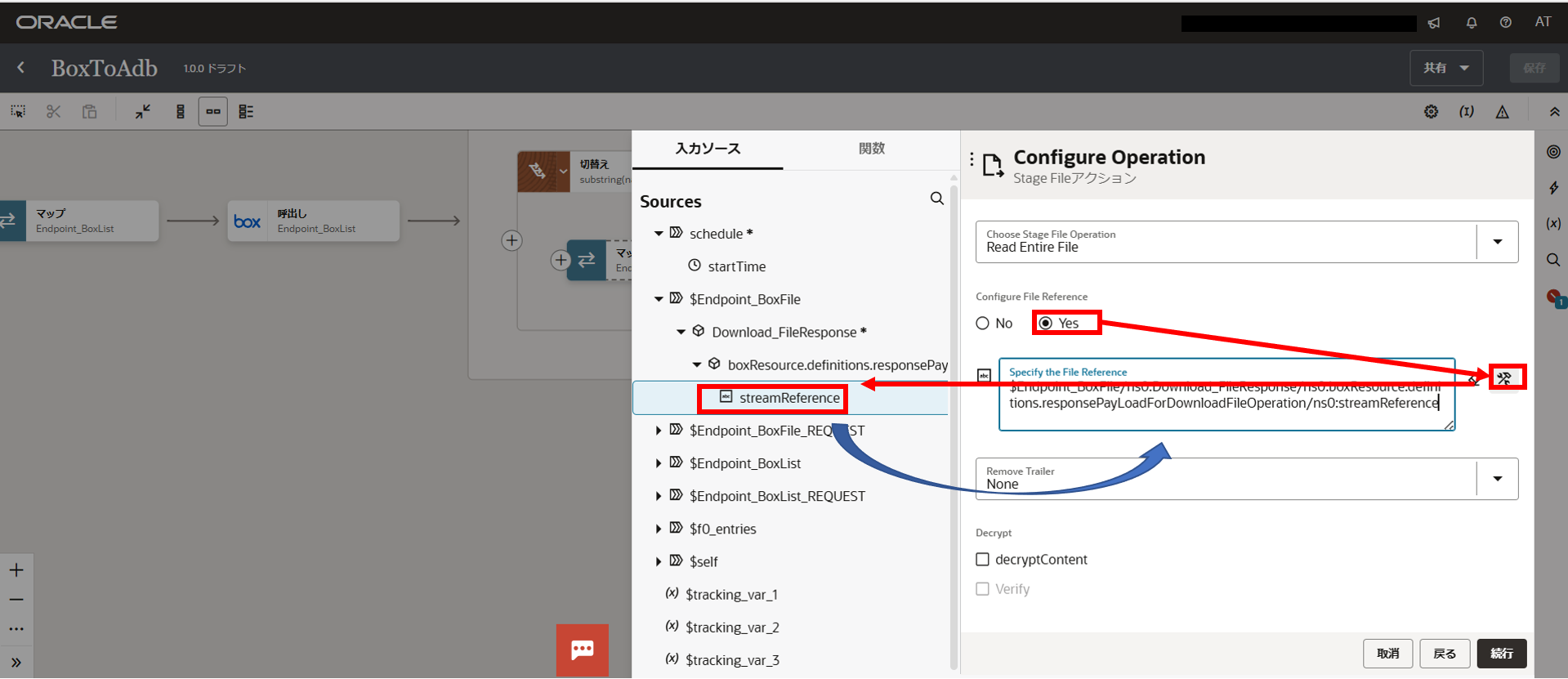Go back using the arrow beside BoxToAdb
Screen dimensions: 1568x679
(21, 68)
